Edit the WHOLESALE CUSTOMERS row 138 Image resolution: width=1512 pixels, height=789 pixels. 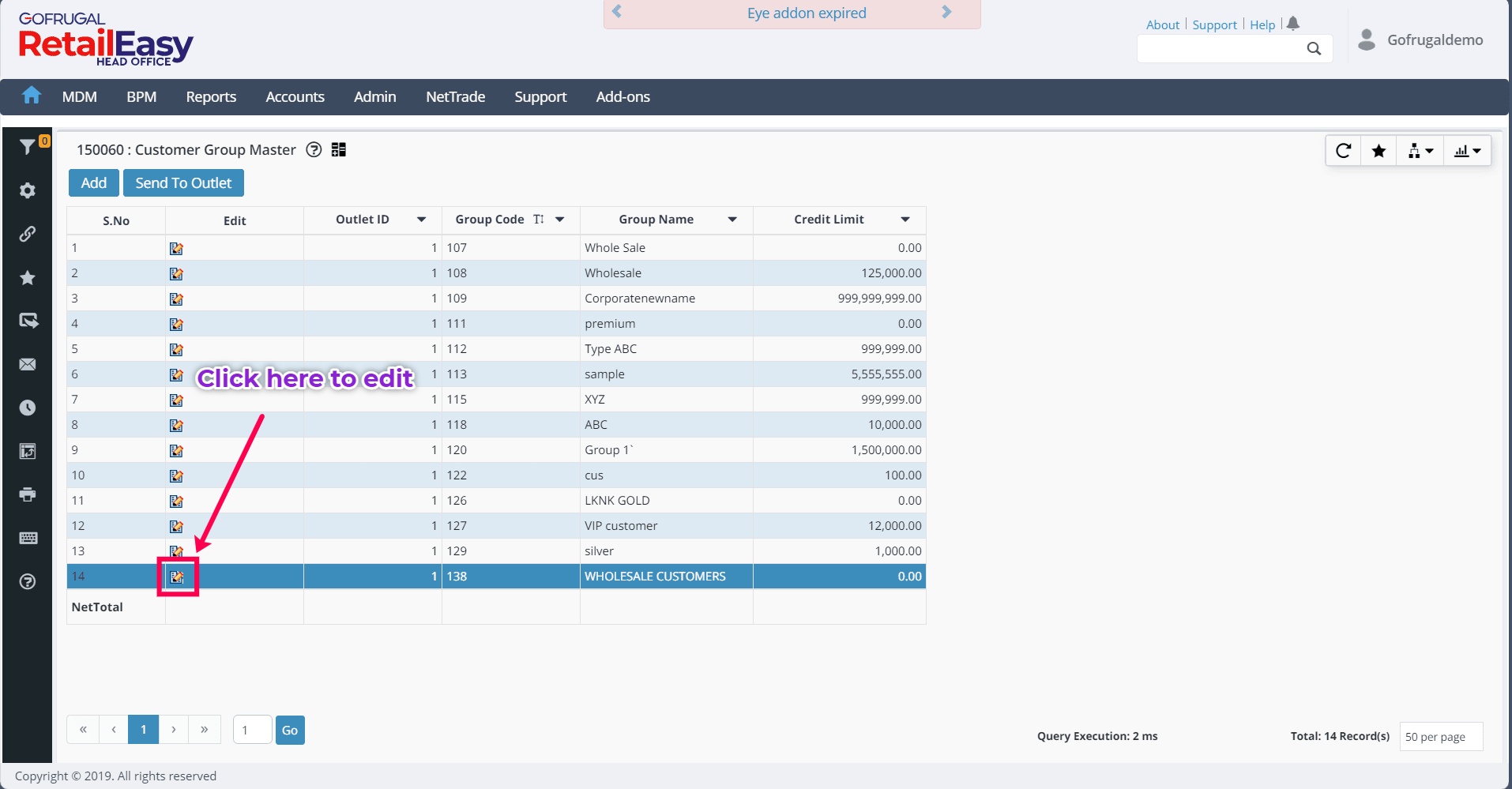177,577
